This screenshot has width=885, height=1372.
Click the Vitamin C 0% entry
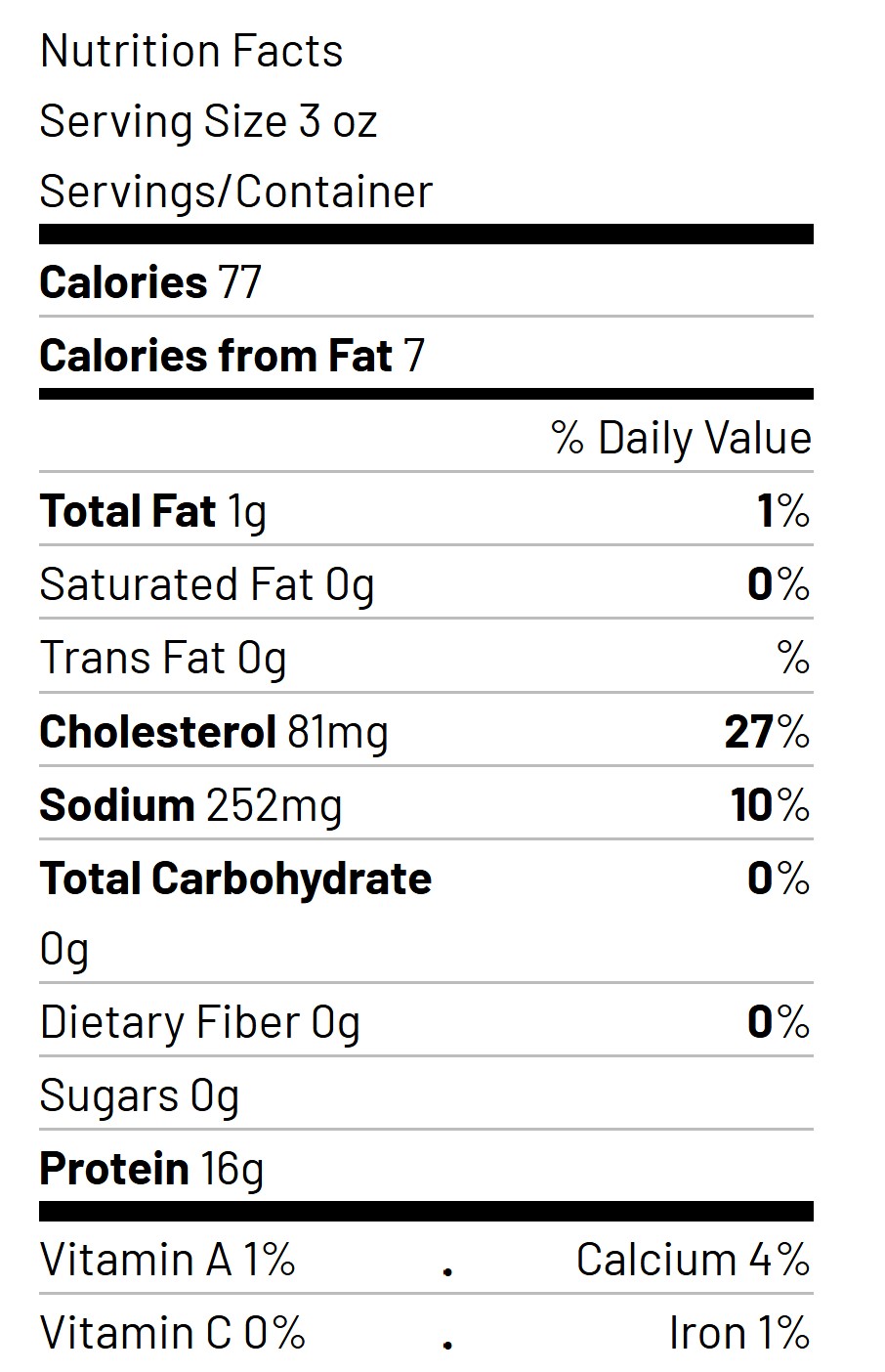click(173, 1333)
